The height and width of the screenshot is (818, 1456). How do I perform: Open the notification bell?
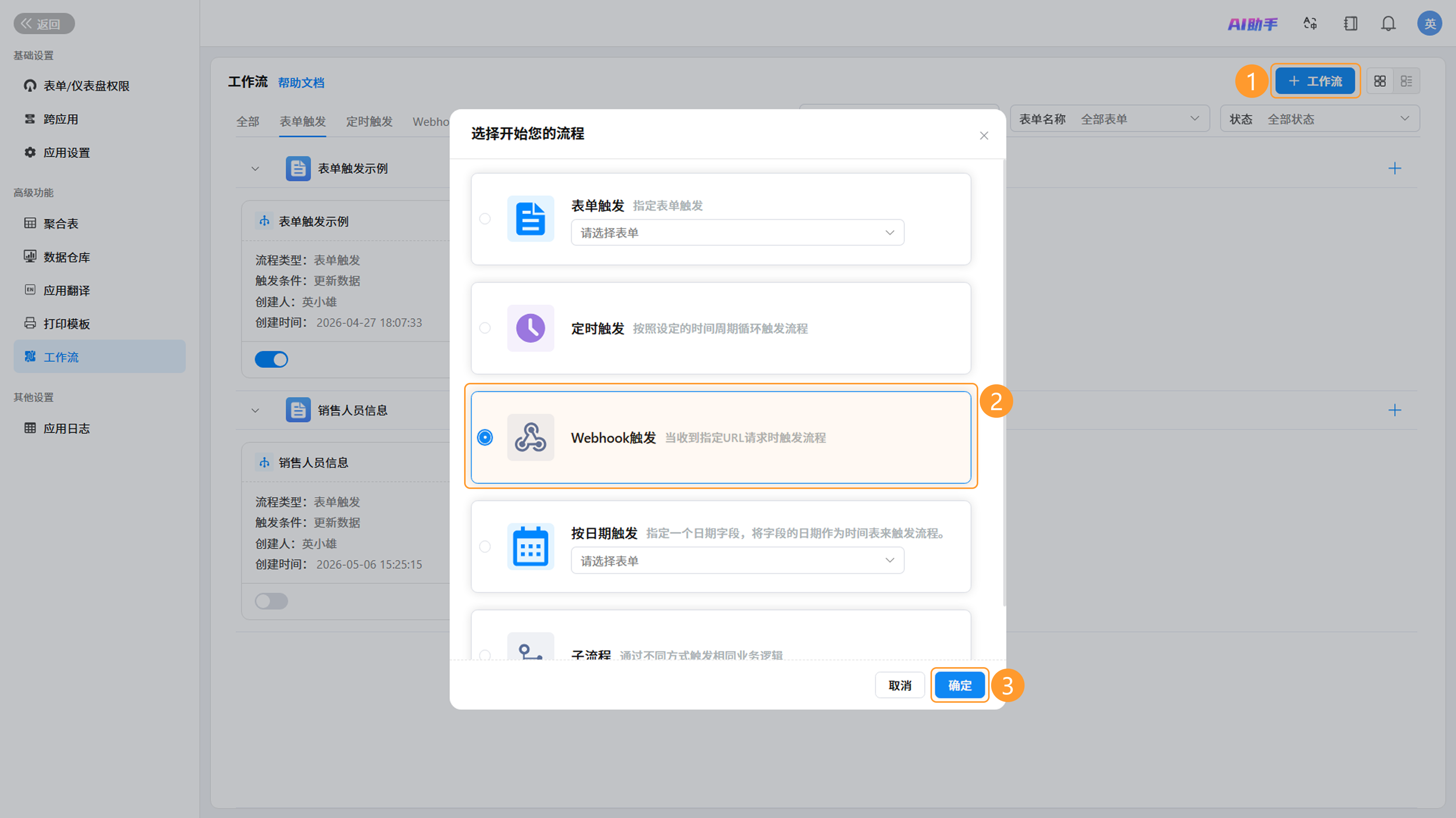[1388, 24]
